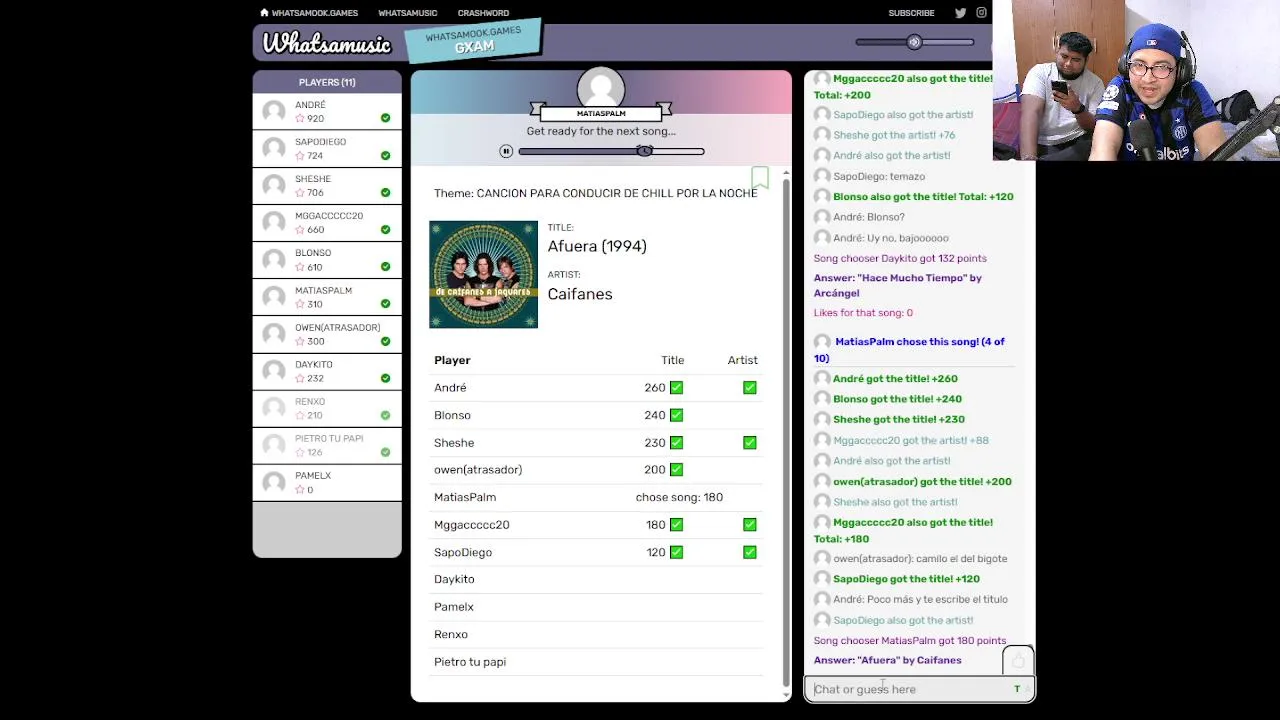Click 'MatiasPalm' chose song row in results

[597, 497]
